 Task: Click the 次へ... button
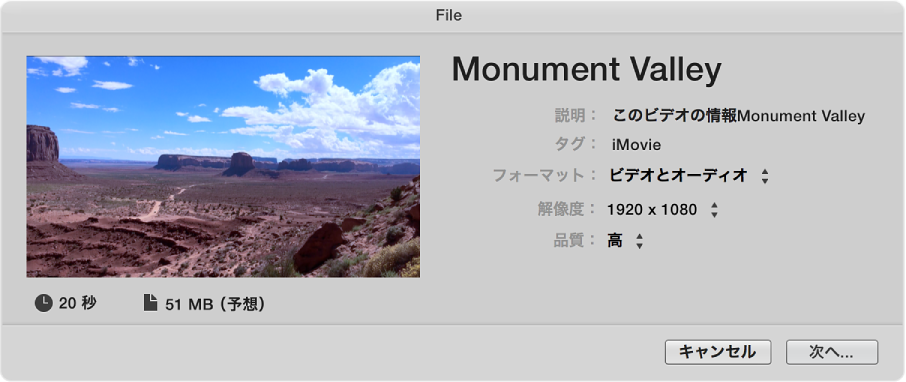click(831, 352)
